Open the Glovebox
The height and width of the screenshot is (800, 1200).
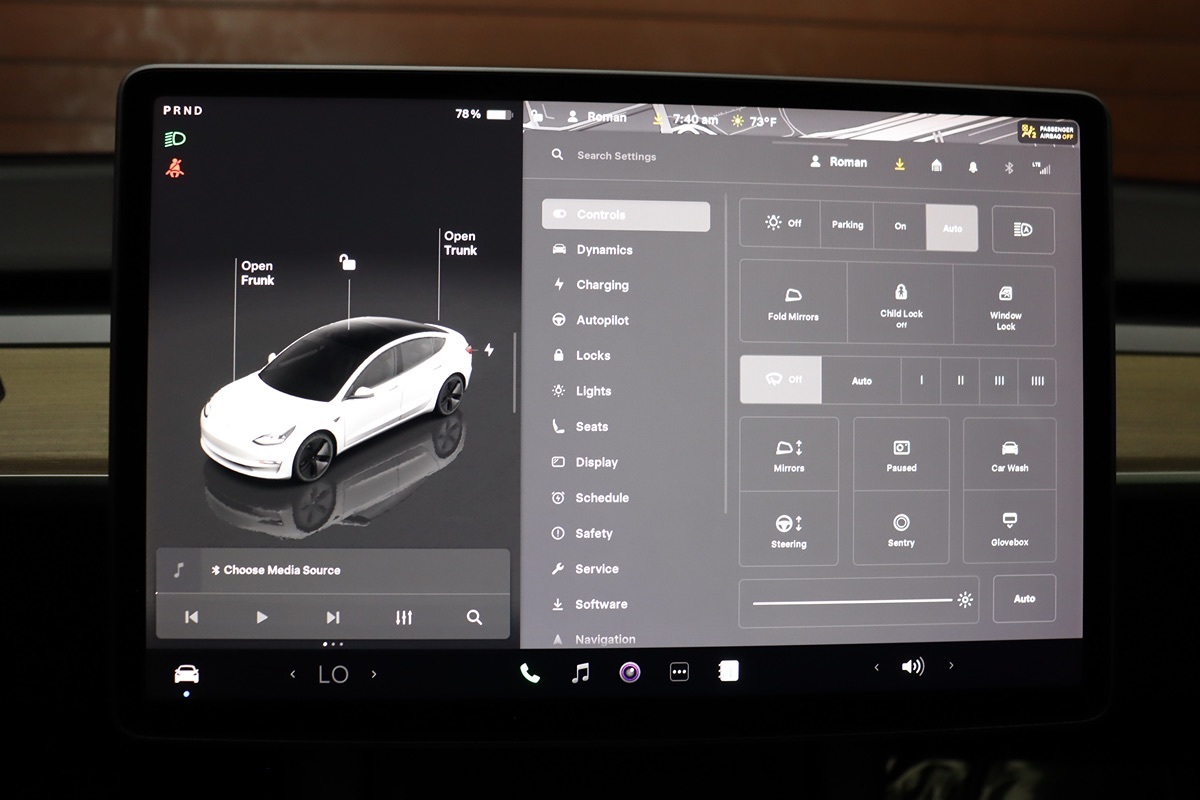point(1010,527)
